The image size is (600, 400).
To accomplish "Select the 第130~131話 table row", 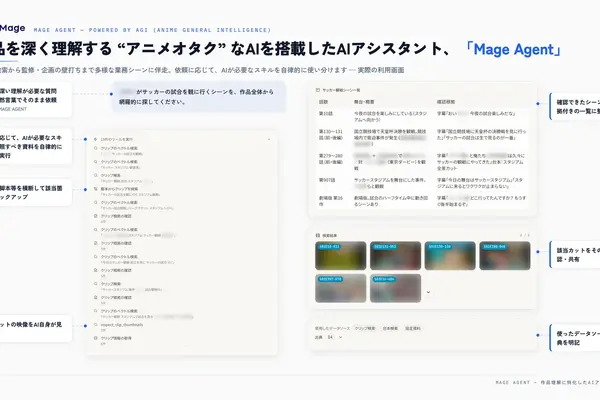I will click(x=422, y=138).
